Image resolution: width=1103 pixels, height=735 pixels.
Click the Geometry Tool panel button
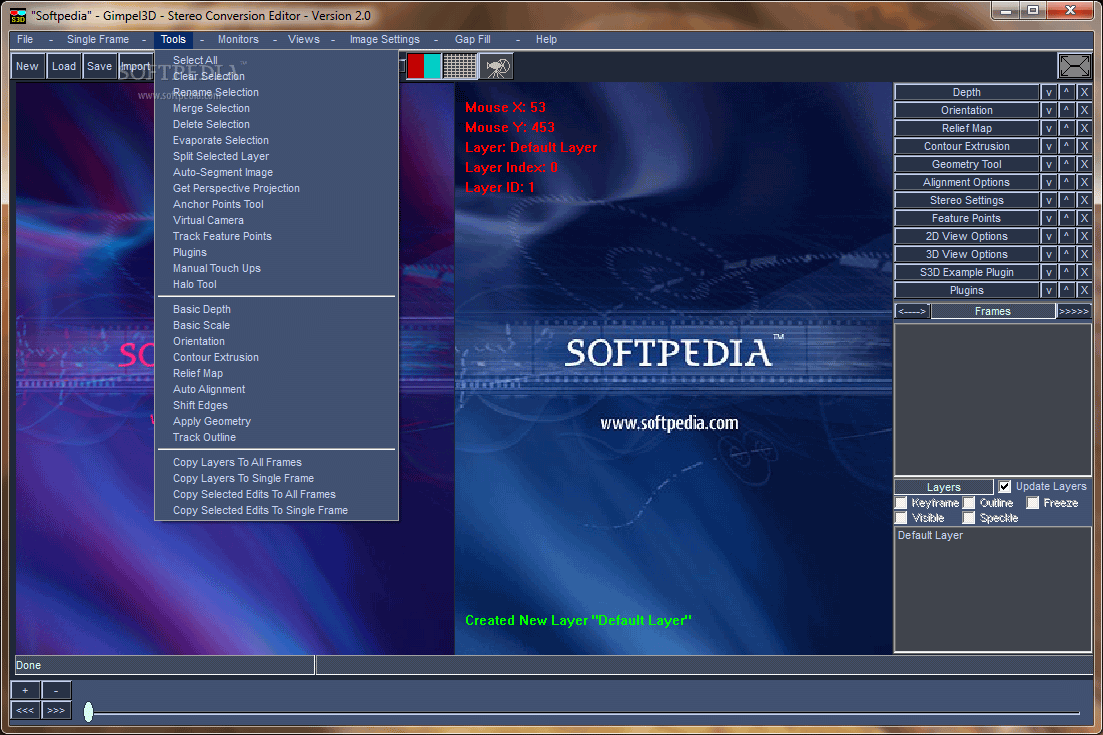[x=967, y=164]
